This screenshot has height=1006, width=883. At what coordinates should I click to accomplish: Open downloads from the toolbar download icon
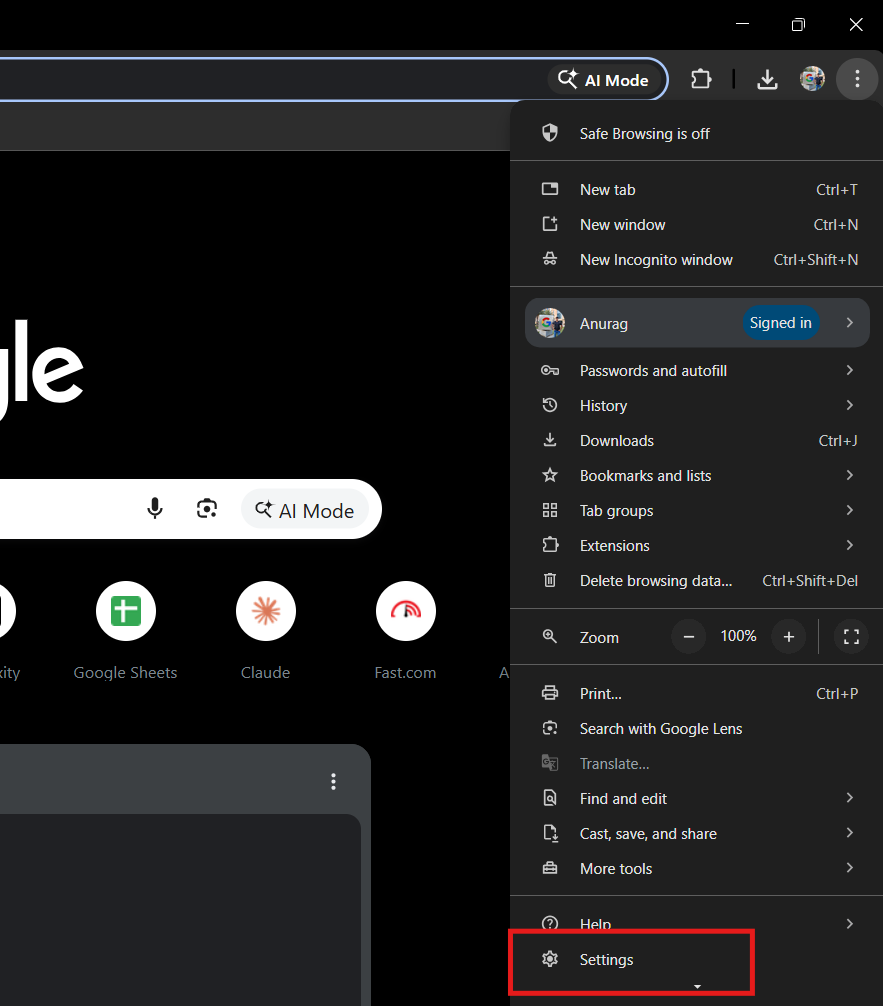point(767,79)
